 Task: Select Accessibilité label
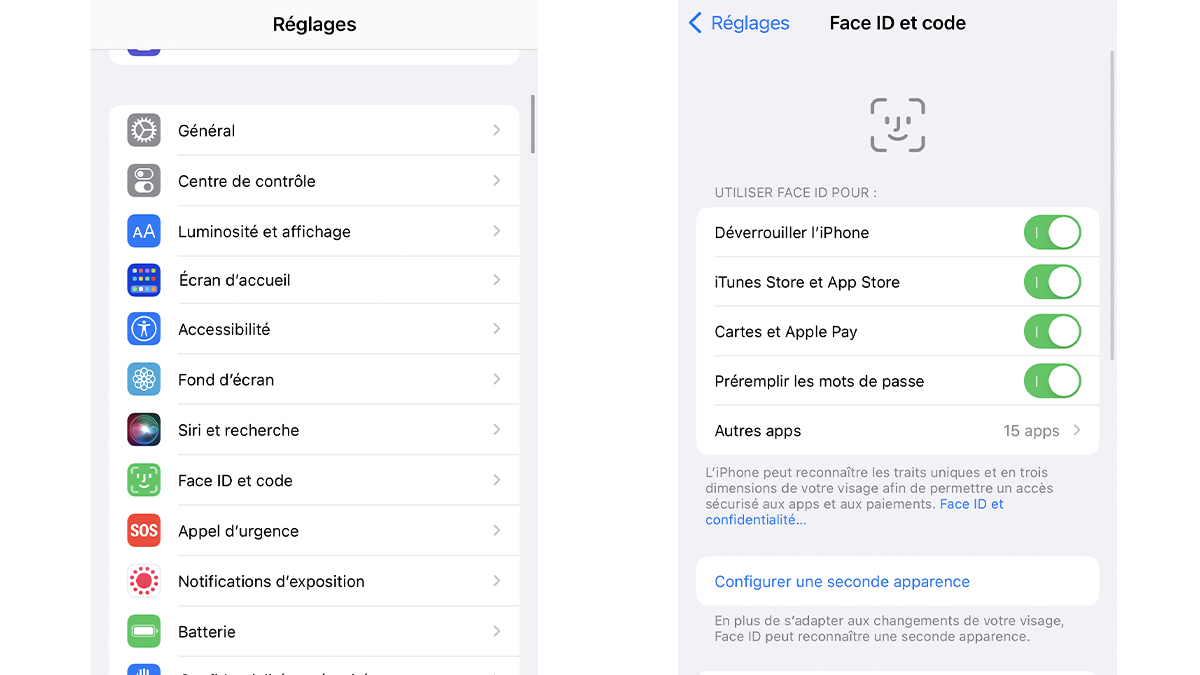[x=224, y=329]
